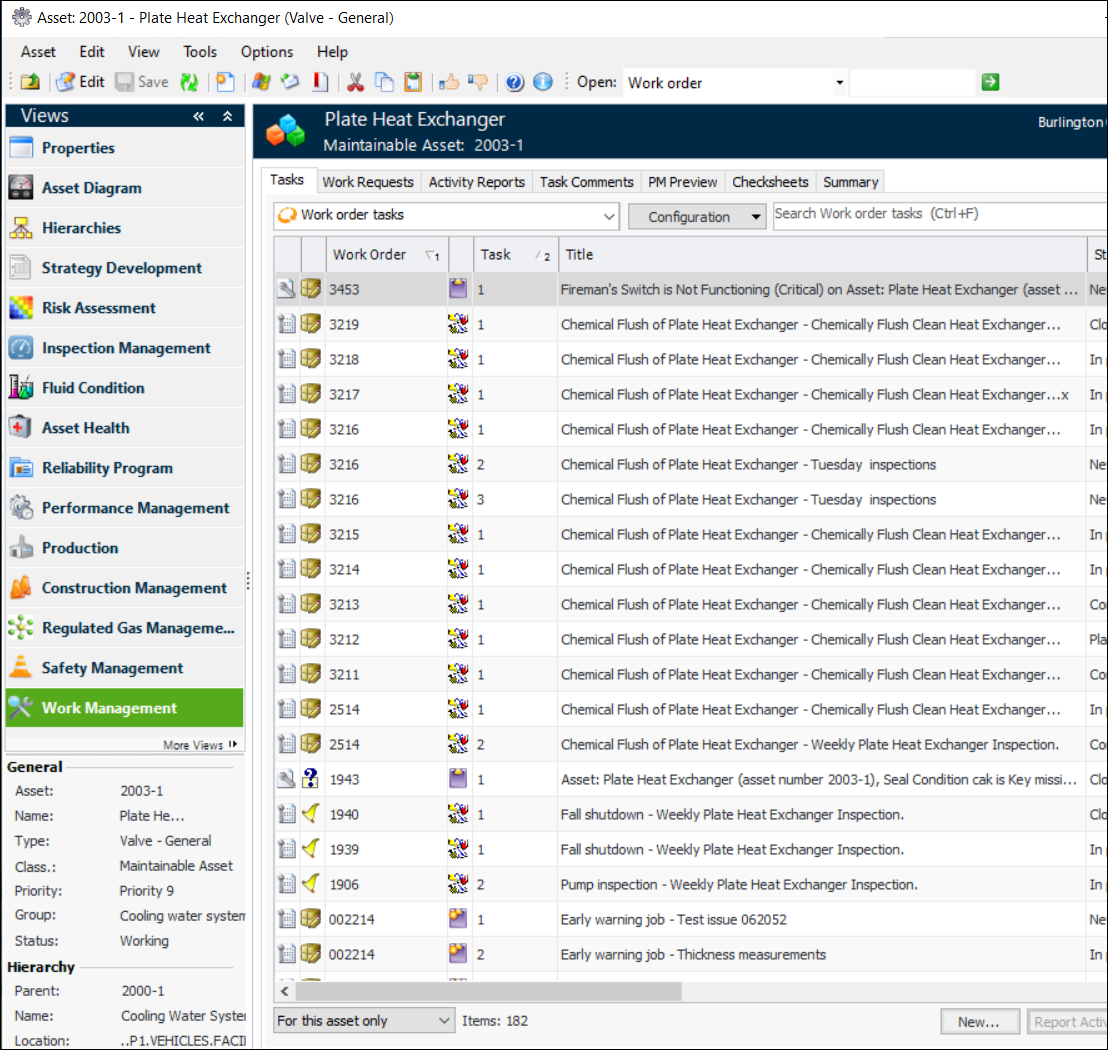Open the Tools menu
The width and height of the screenshot is (1108, 1050).
(200, 52)
